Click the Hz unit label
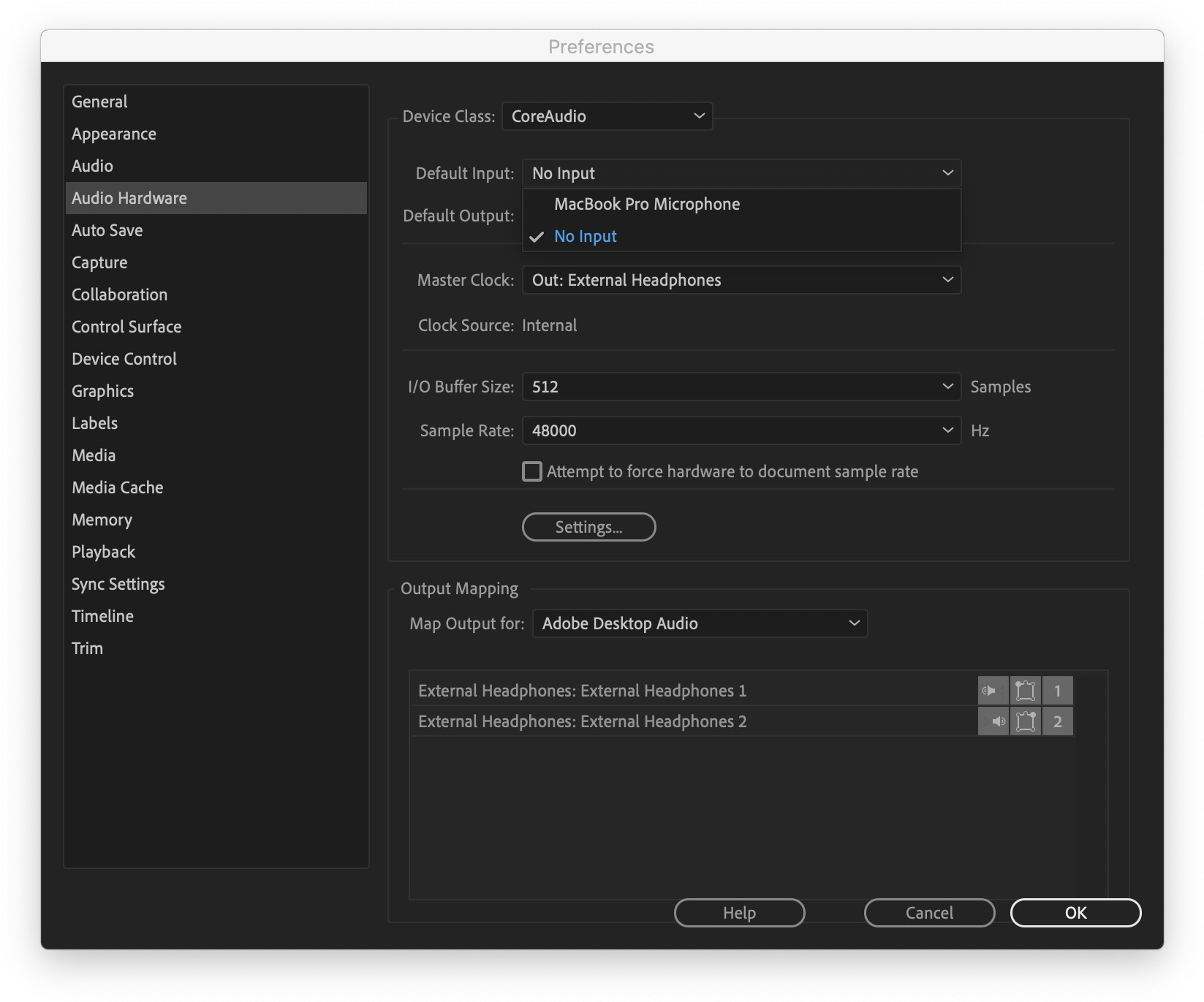The image size is (1204, 1002). click(980, 430)
